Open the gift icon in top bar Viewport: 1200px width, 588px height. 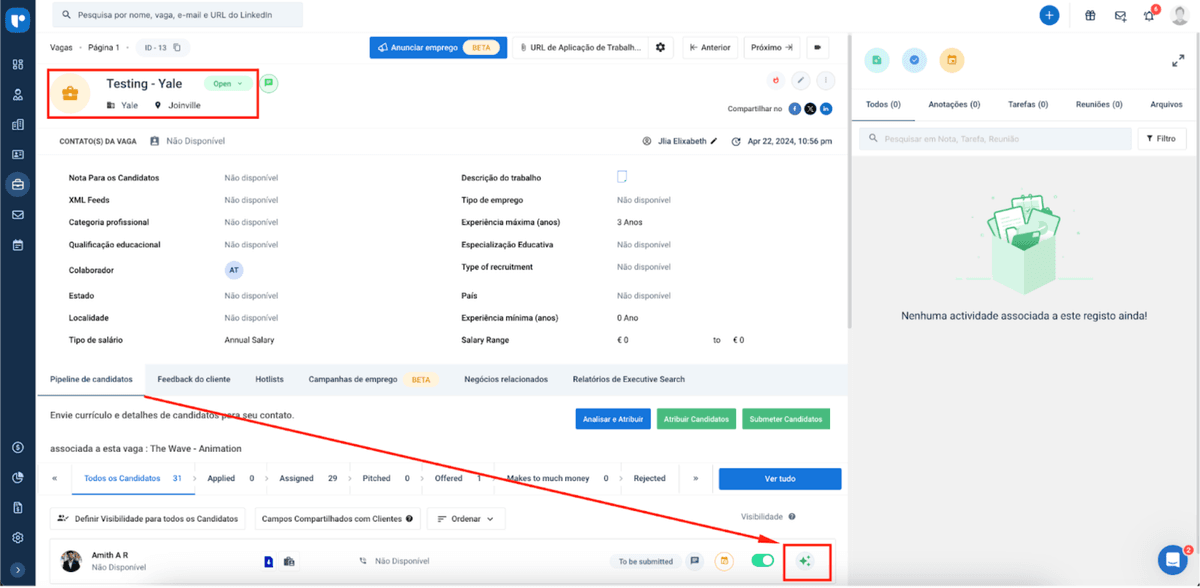[1090, 15]
